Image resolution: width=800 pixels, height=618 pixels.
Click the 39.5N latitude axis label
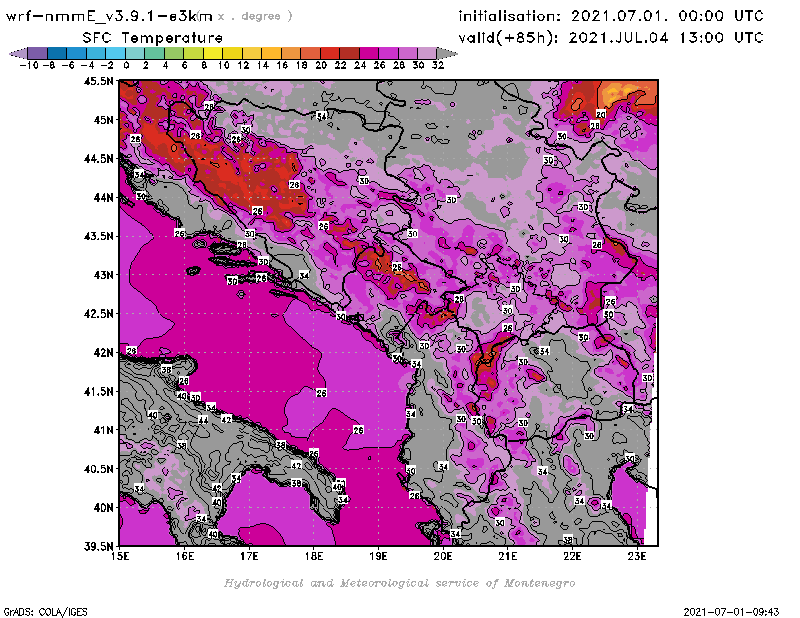tap(98, 547)
